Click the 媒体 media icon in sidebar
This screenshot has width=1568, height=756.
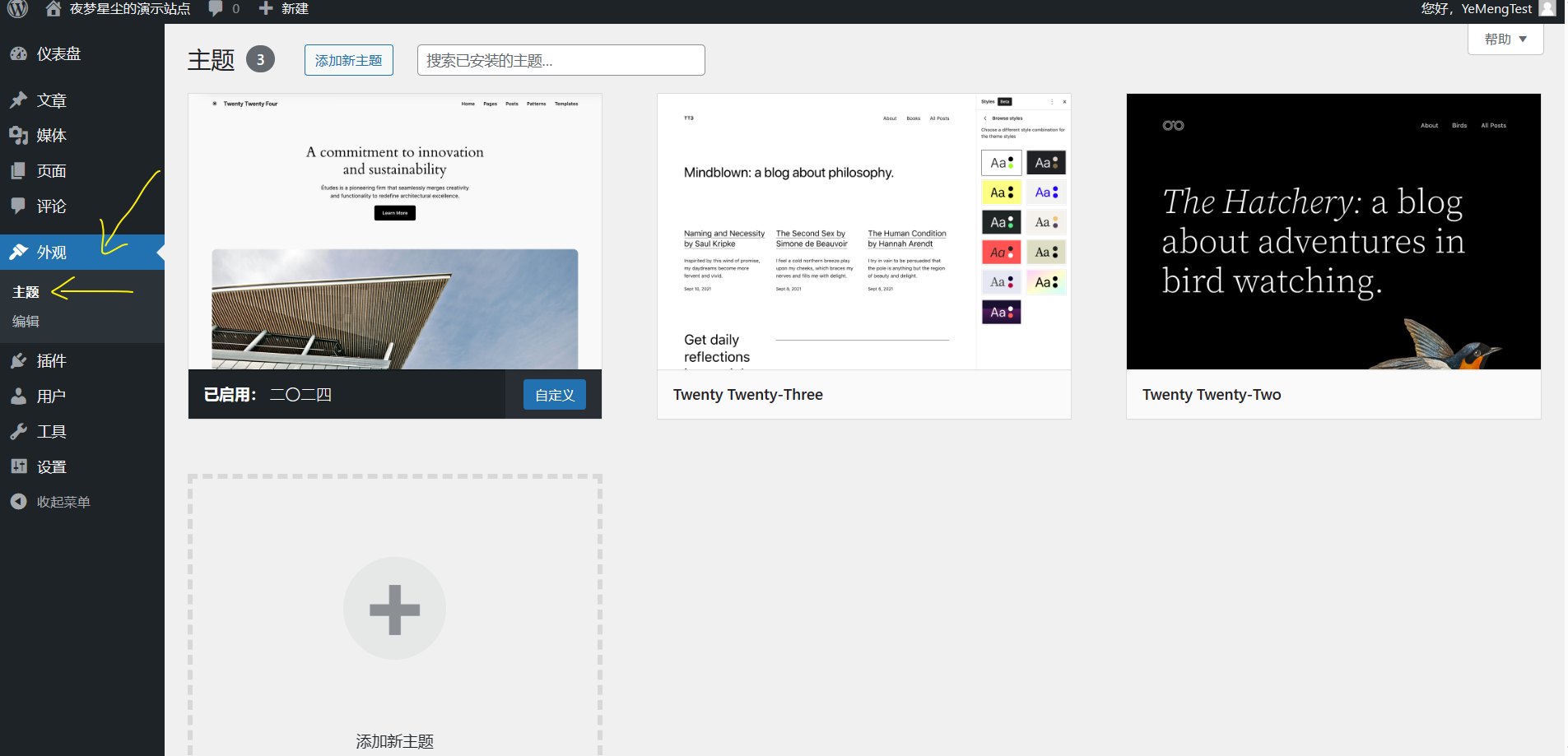coord(19,136)
